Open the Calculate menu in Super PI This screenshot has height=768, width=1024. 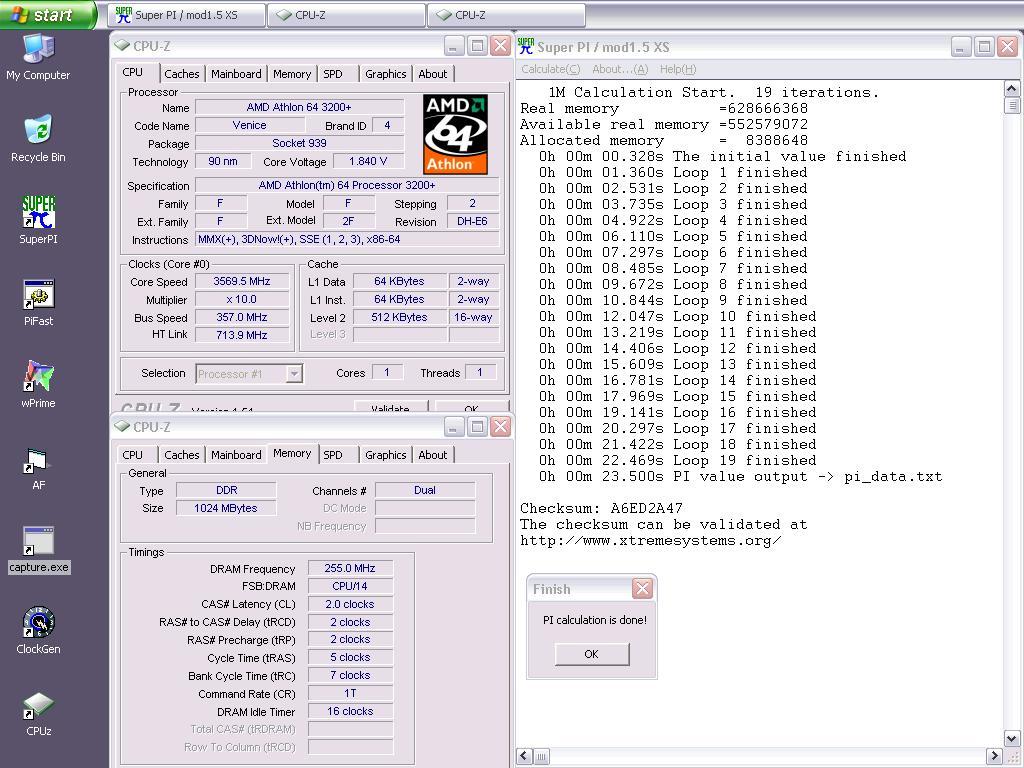point(551,69)
